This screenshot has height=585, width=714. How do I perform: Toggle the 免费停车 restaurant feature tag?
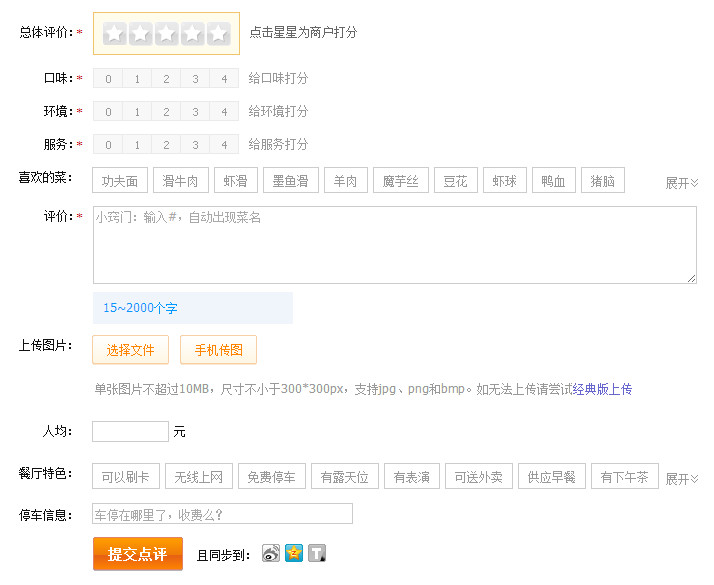click(271, 477)
